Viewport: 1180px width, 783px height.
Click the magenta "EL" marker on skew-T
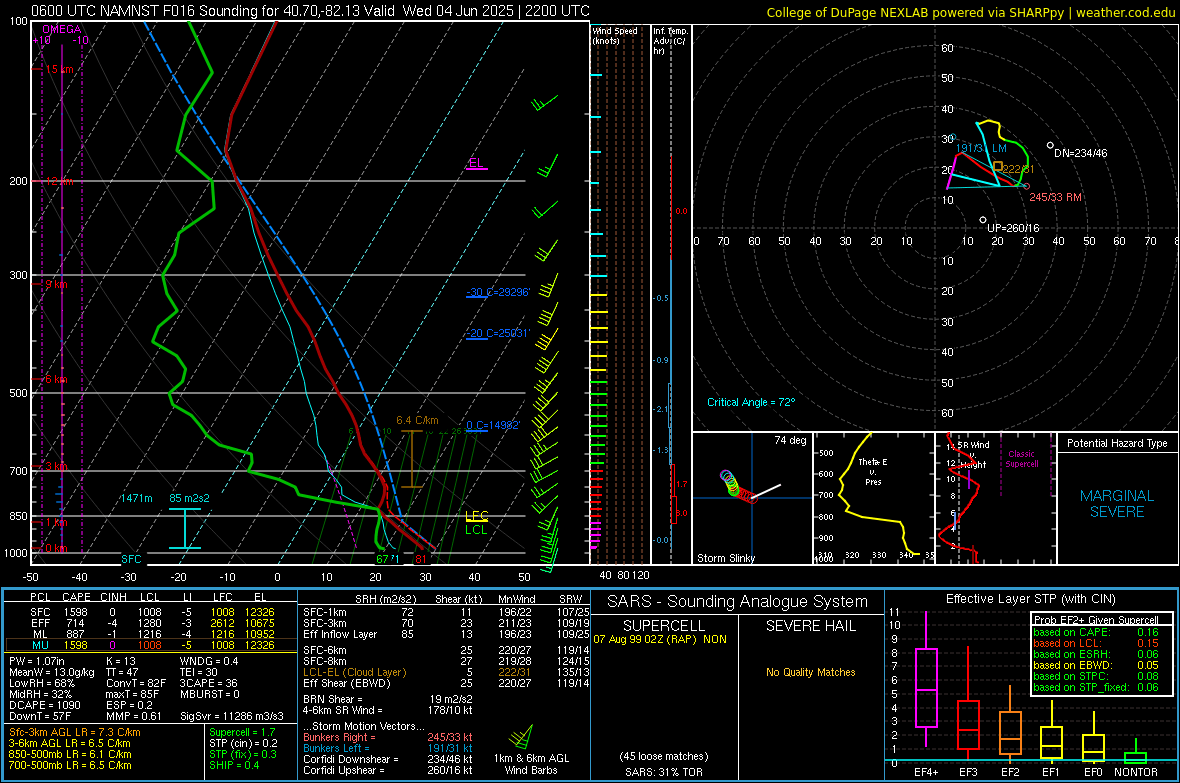476,163
